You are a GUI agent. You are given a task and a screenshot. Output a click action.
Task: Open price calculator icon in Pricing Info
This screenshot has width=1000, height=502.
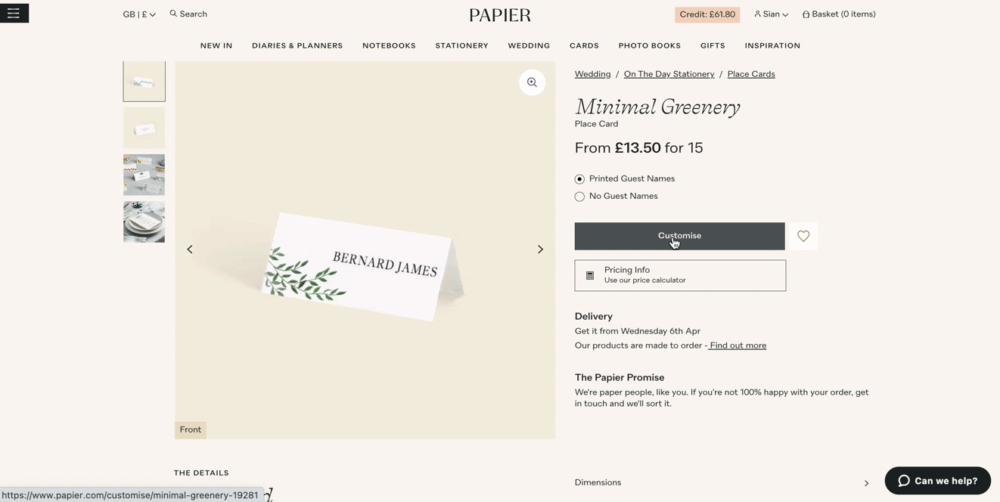[590, 276]
